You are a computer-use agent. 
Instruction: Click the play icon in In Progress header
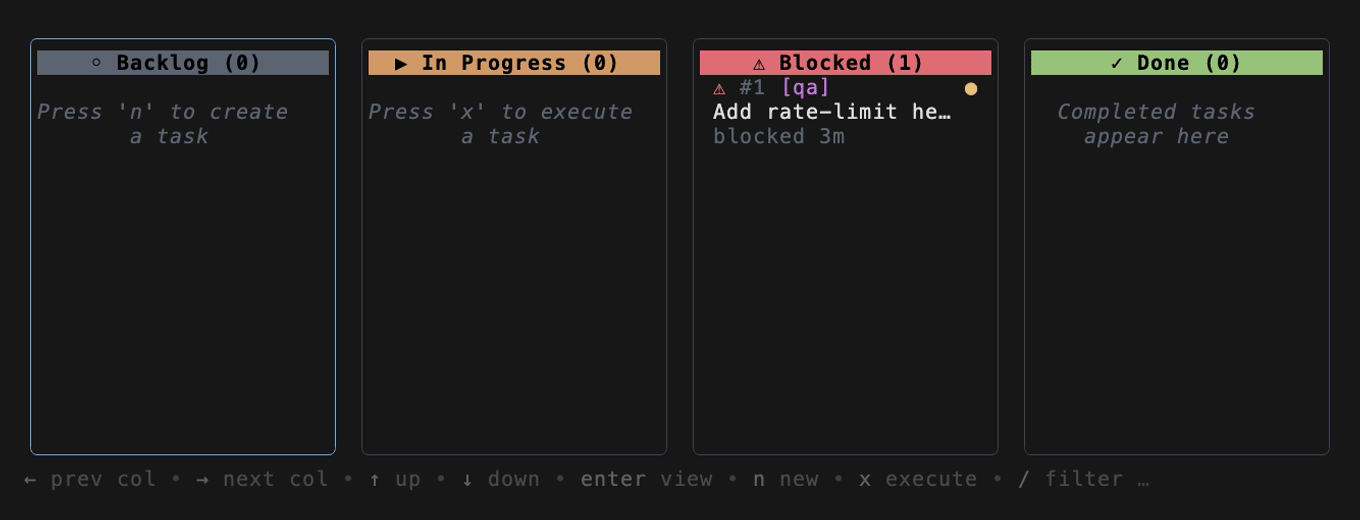(x=401, y=63)
